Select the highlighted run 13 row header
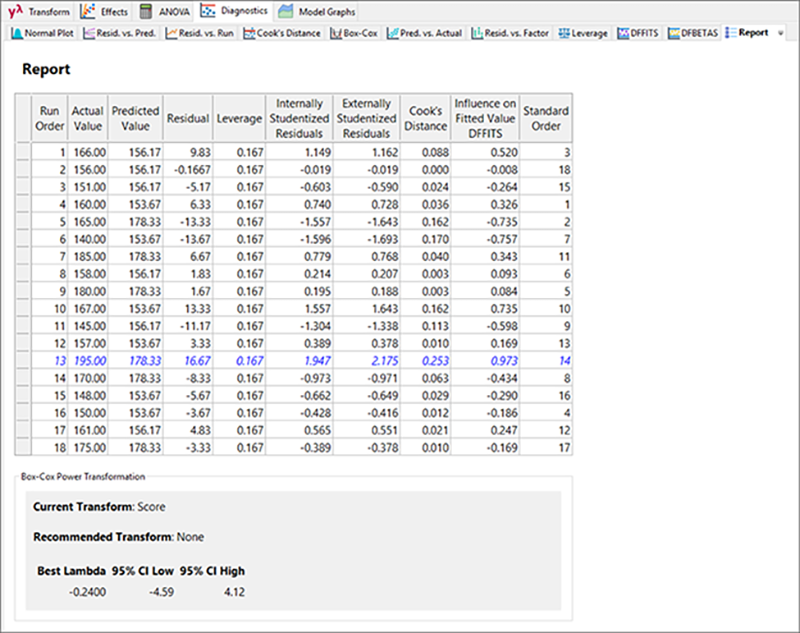Screen dimensions: 800x633 24,360
